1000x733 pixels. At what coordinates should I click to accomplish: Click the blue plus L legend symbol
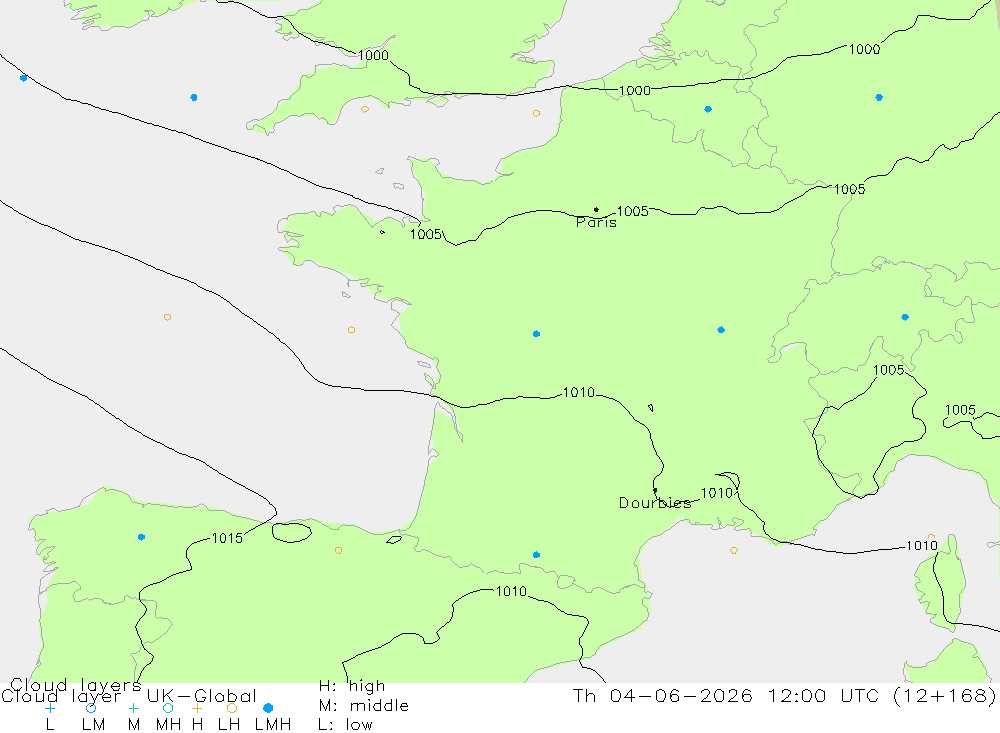tap(50, 708)
